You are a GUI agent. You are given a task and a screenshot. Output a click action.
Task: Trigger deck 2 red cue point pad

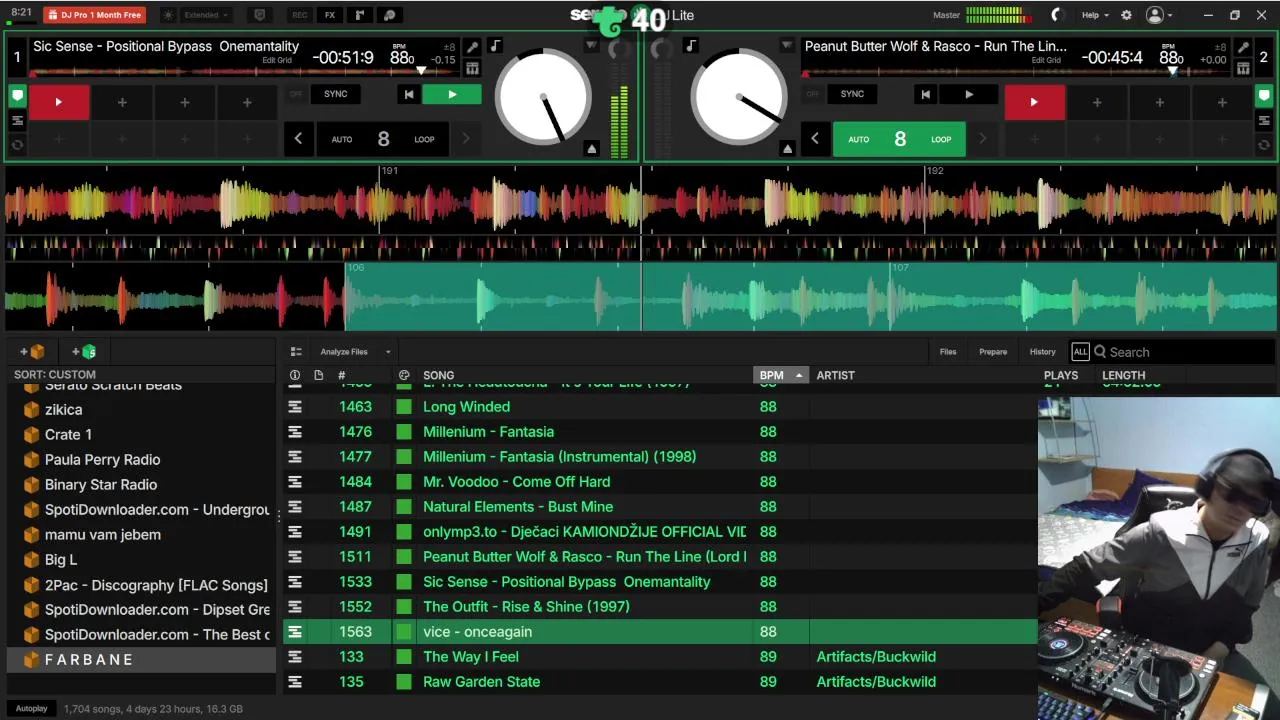(1034, 102)
